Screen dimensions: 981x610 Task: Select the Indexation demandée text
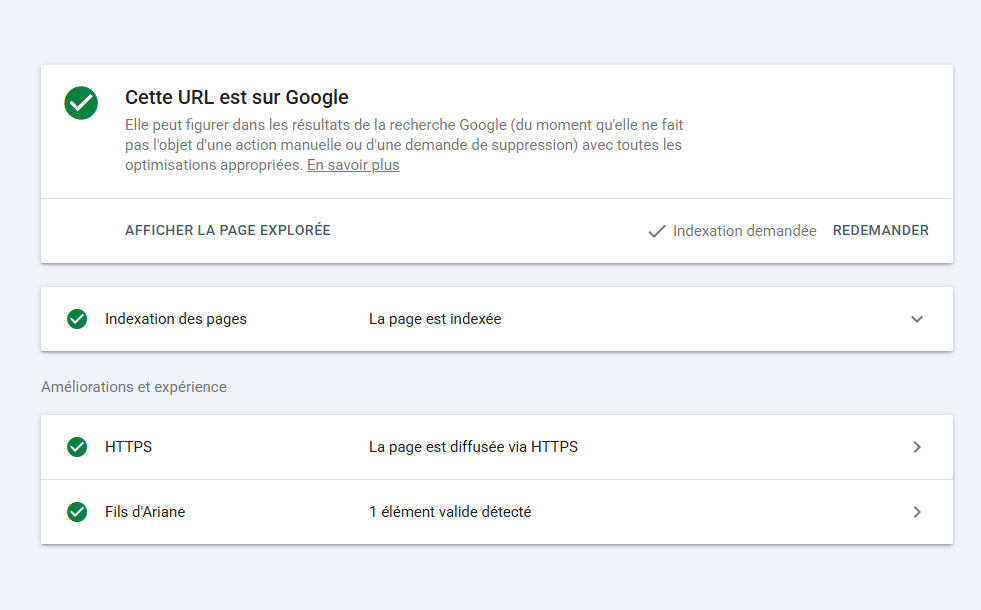pos(745,231)
